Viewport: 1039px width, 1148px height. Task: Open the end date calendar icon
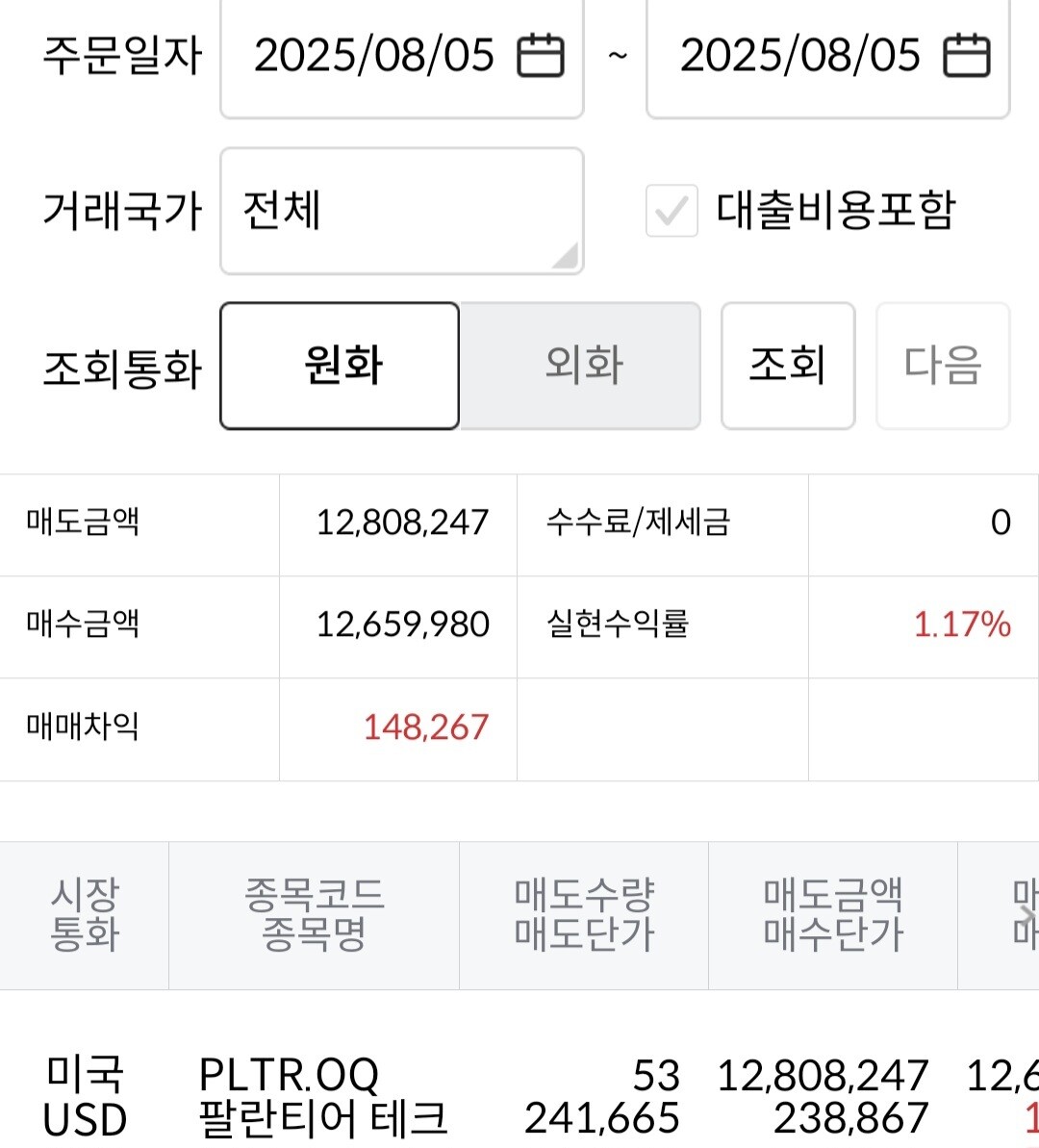(x=966, y=55)
